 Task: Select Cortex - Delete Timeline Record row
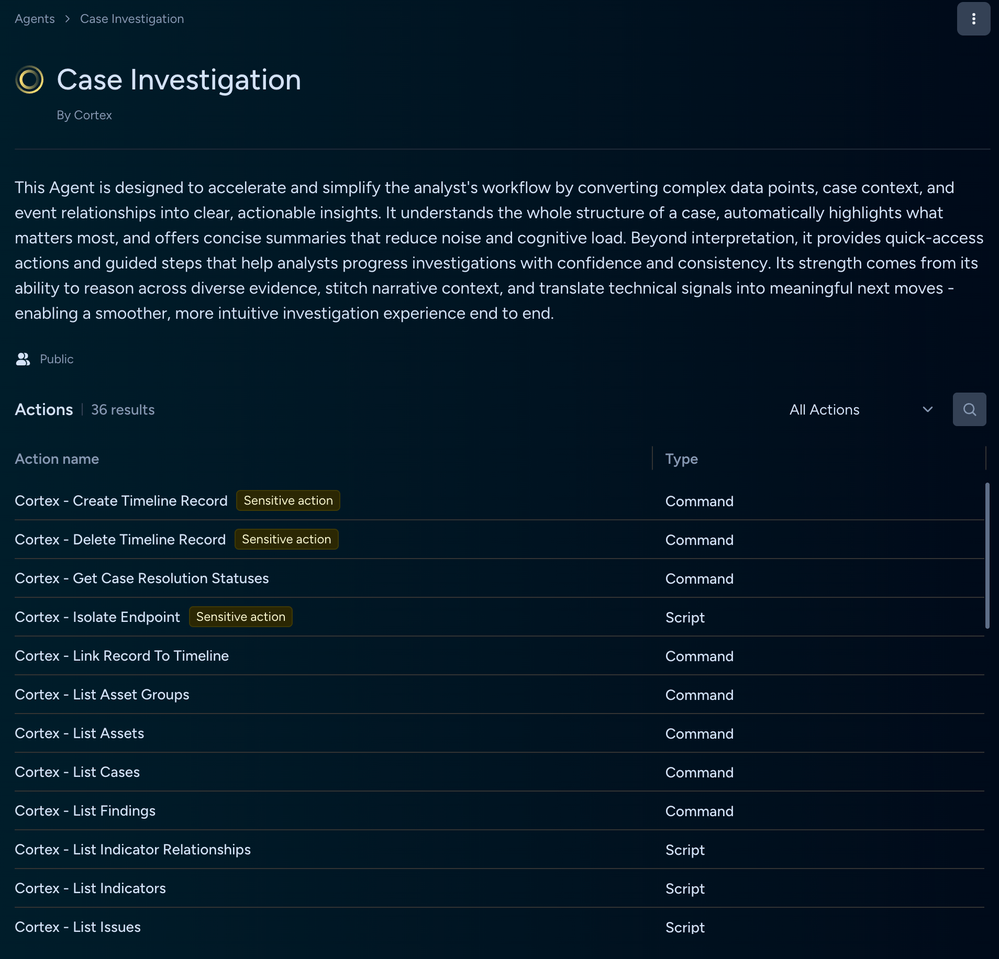(x=500, y=540)
